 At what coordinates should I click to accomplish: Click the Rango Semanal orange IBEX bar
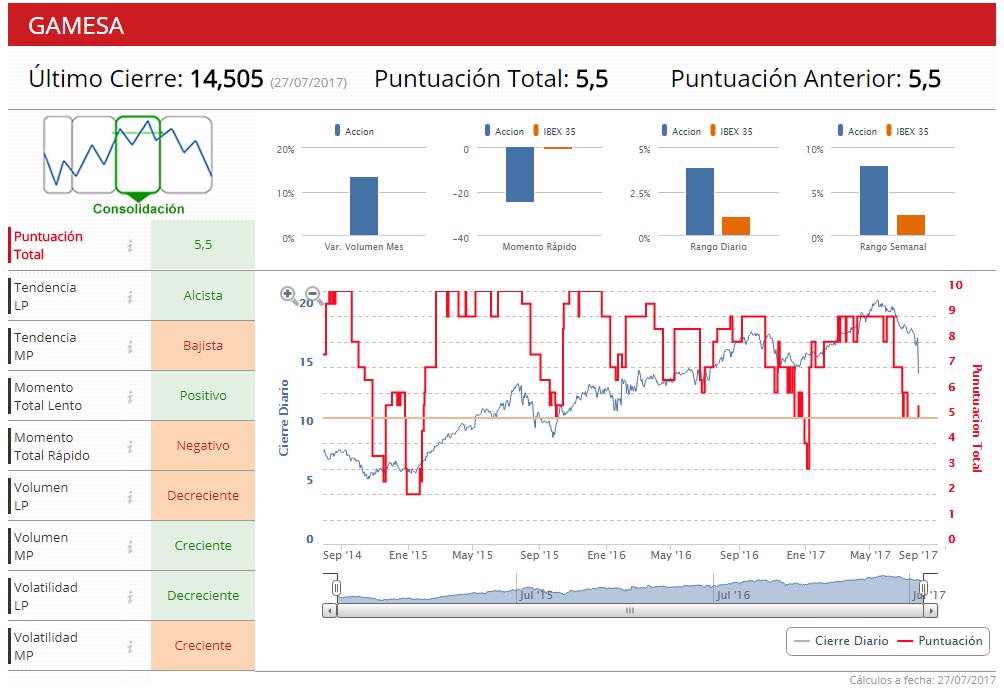[x=911, y=225]
